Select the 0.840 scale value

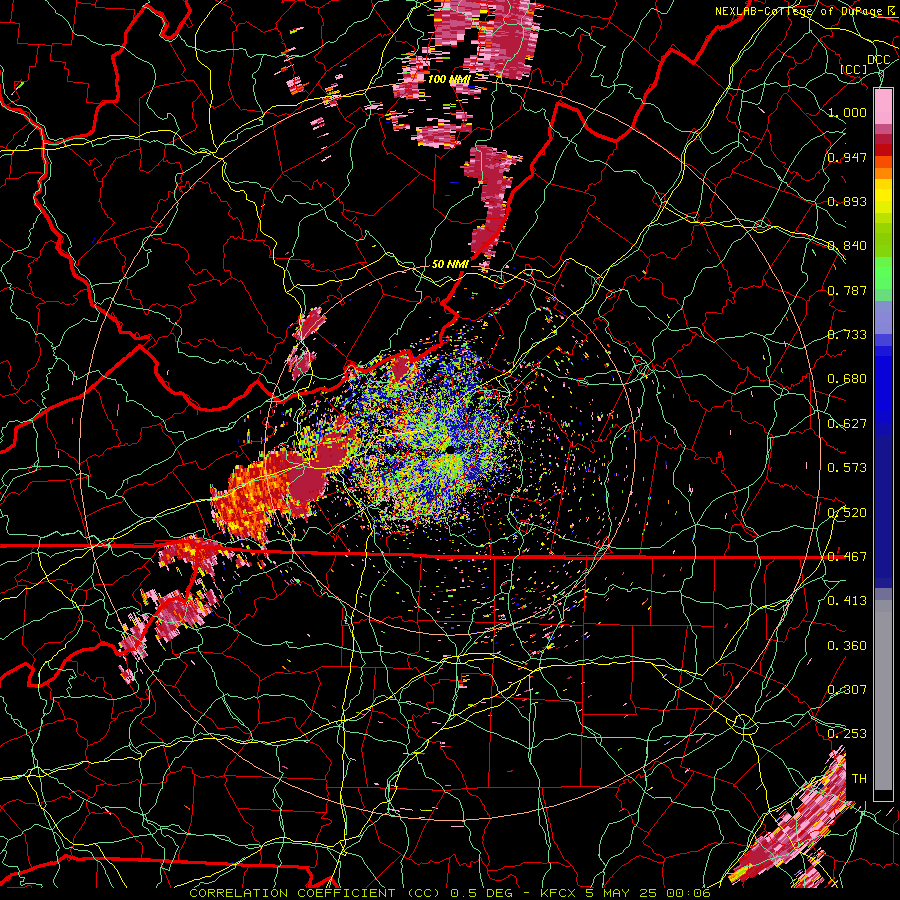click(847, 246)
